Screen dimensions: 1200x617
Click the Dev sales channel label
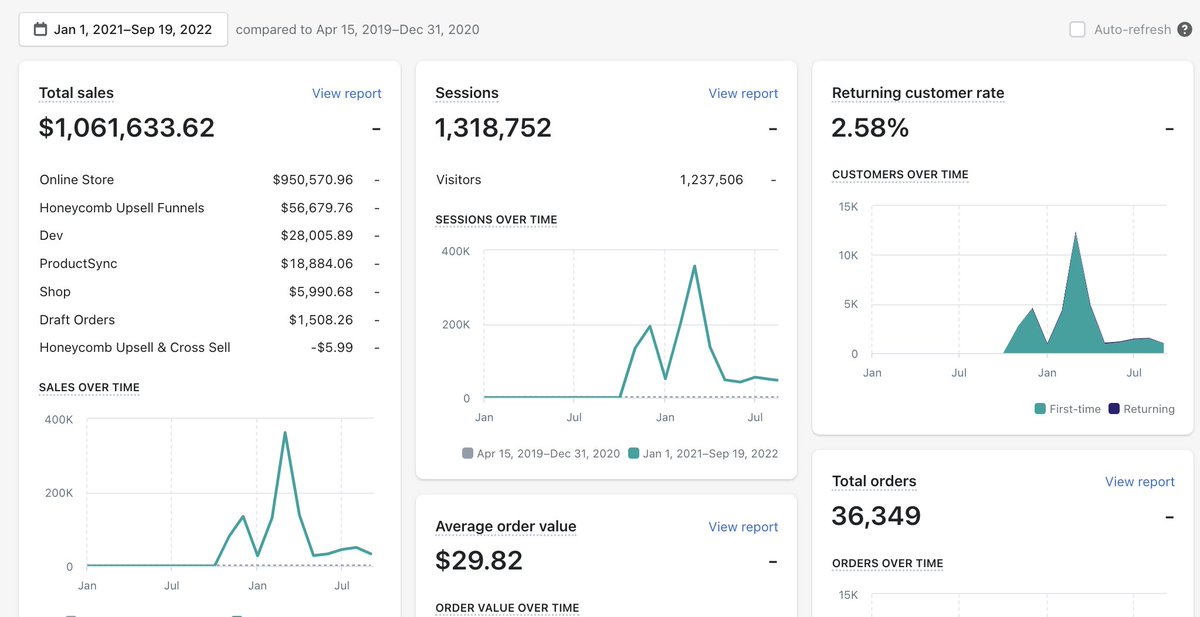pyautogui.click(x=51, y=236)
